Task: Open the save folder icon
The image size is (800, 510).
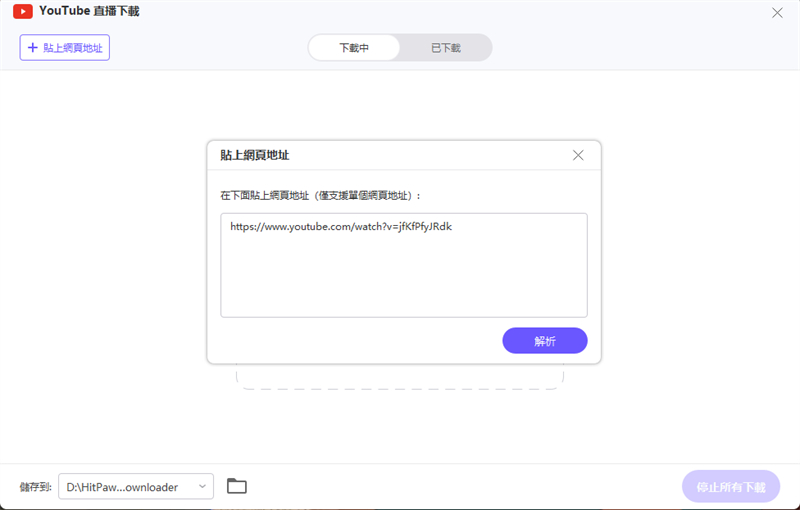Action: (x=237, y=486)
